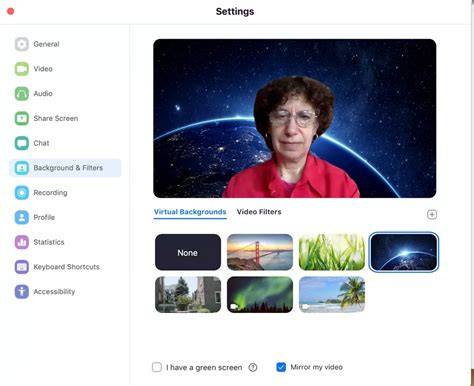The height and width of the screenshot is (386, 474).
Task: Click the I have a green screen label
Action: point(204,367)
